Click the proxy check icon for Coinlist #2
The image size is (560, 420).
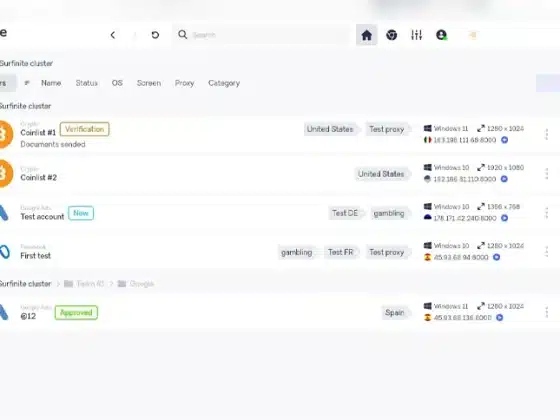504,179
